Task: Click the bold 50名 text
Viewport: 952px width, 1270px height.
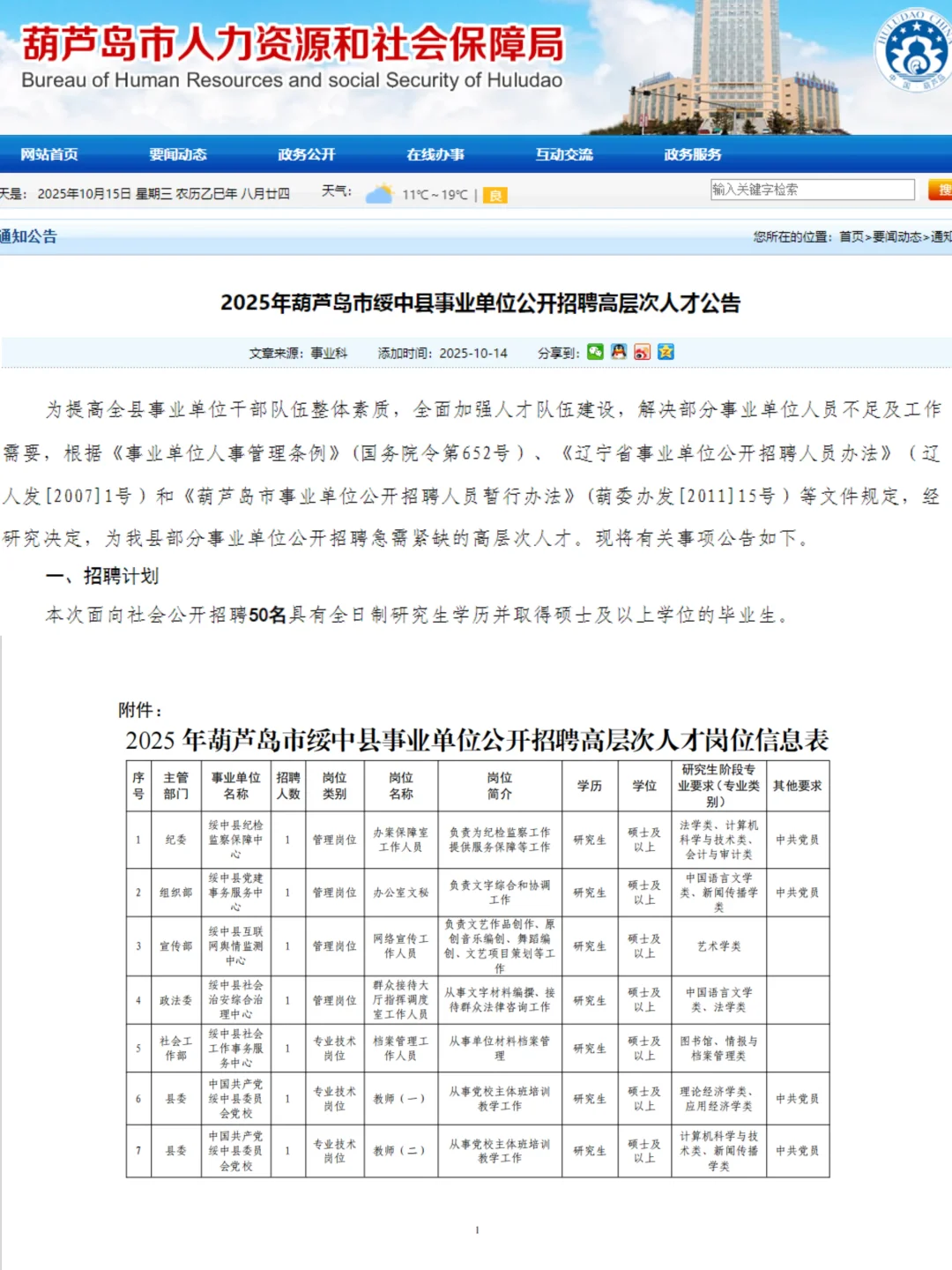Action: (x=268, y=615)
